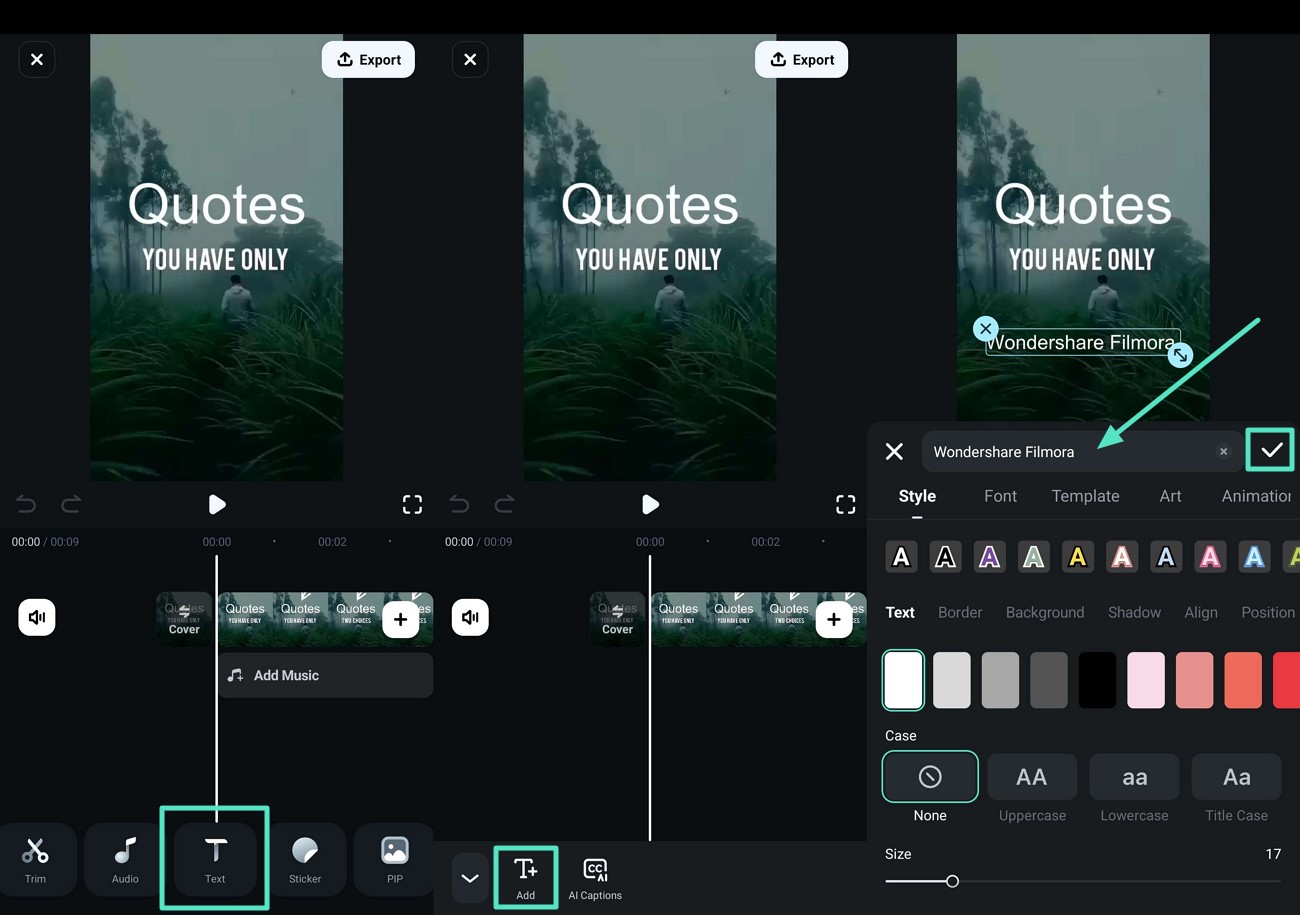The height and width of the screenshot is (915, 1300).
Task: Select the Trim scissors tool
Action: pyautogui.click(x=36, y=858)
